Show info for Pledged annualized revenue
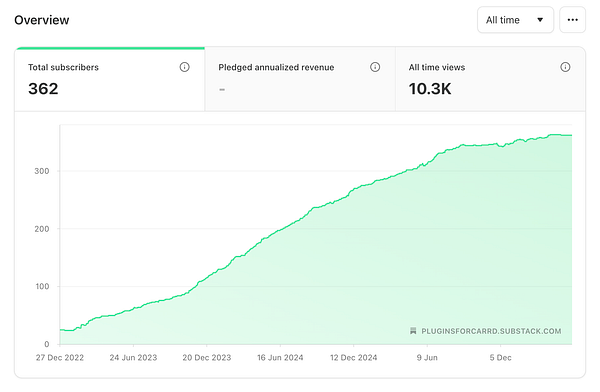The width and height of the screenshot is (600, 392). point(375,67)
